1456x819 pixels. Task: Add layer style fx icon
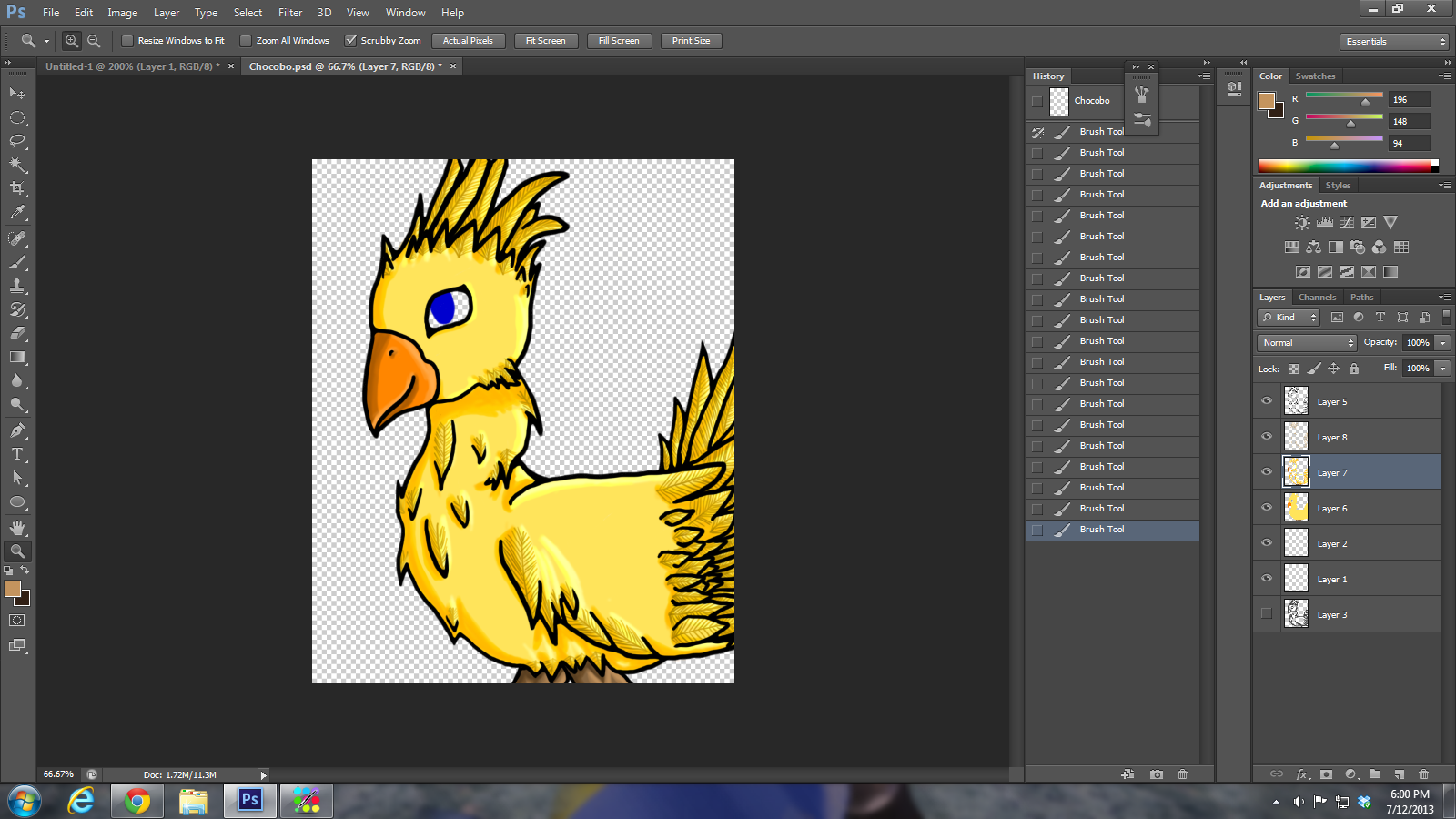tap(1302, 774)
